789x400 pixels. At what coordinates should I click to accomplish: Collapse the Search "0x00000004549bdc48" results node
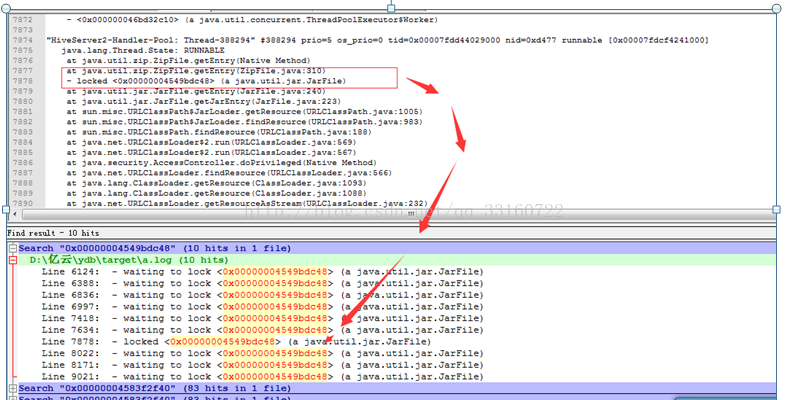13,248
